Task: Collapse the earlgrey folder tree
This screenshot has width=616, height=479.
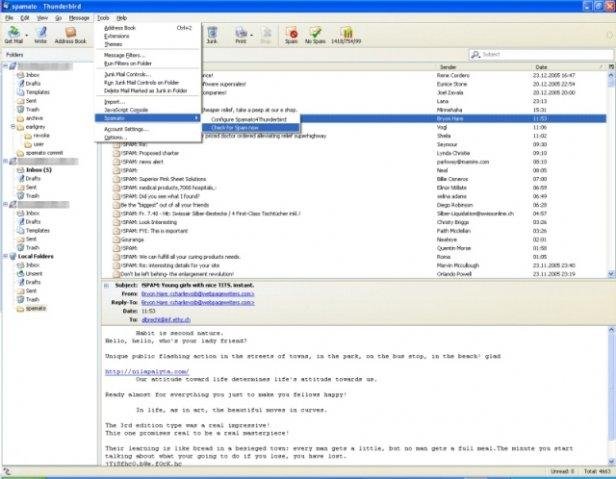Action: (13, 127)
